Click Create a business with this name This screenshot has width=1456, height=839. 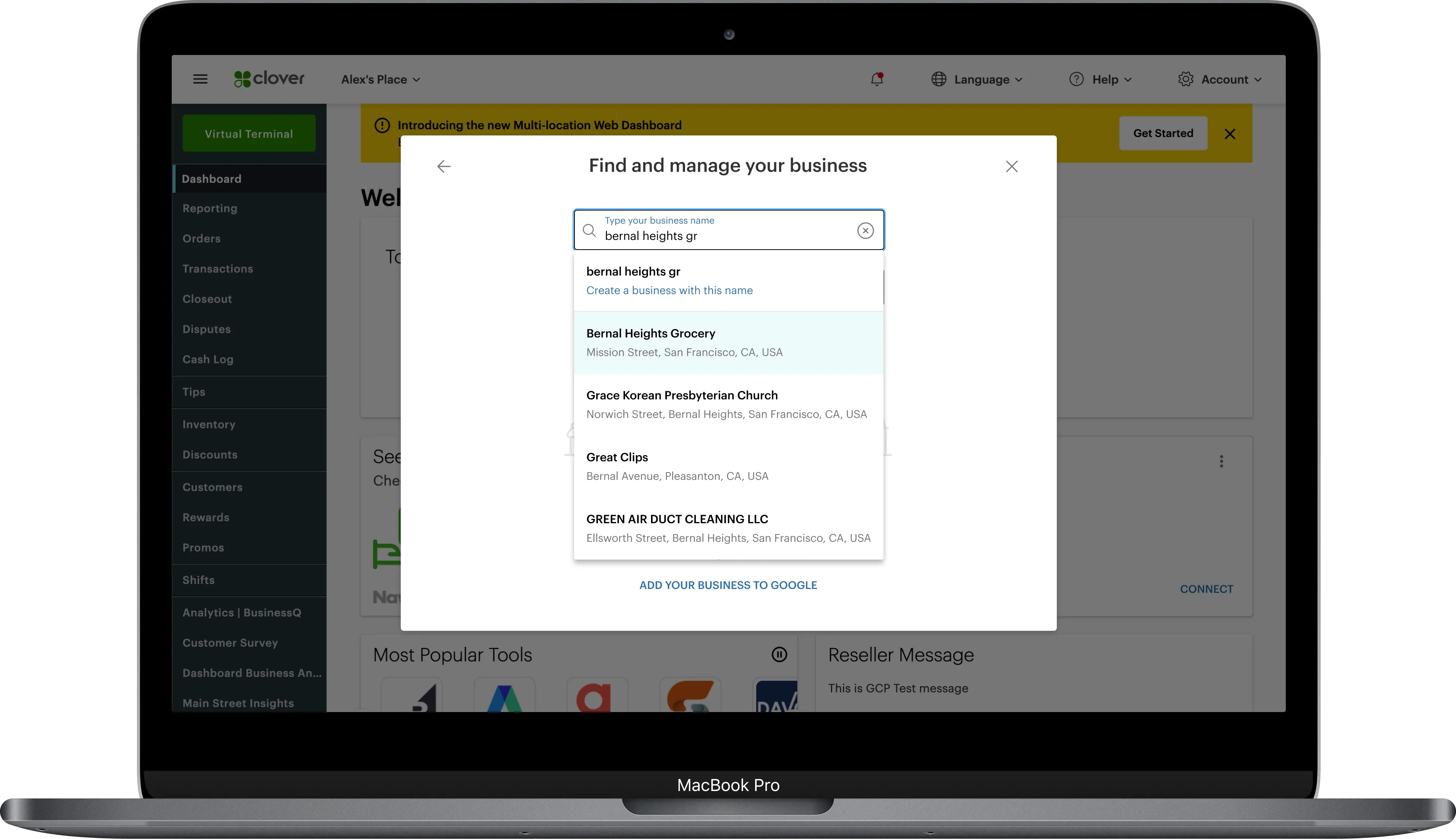point(669,290)
